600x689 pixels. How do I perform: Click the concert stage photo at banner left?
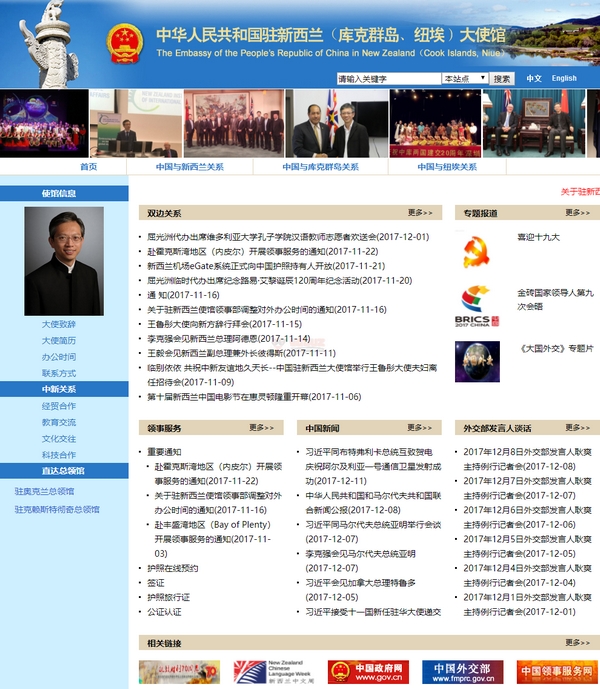[x=44, y=123]
